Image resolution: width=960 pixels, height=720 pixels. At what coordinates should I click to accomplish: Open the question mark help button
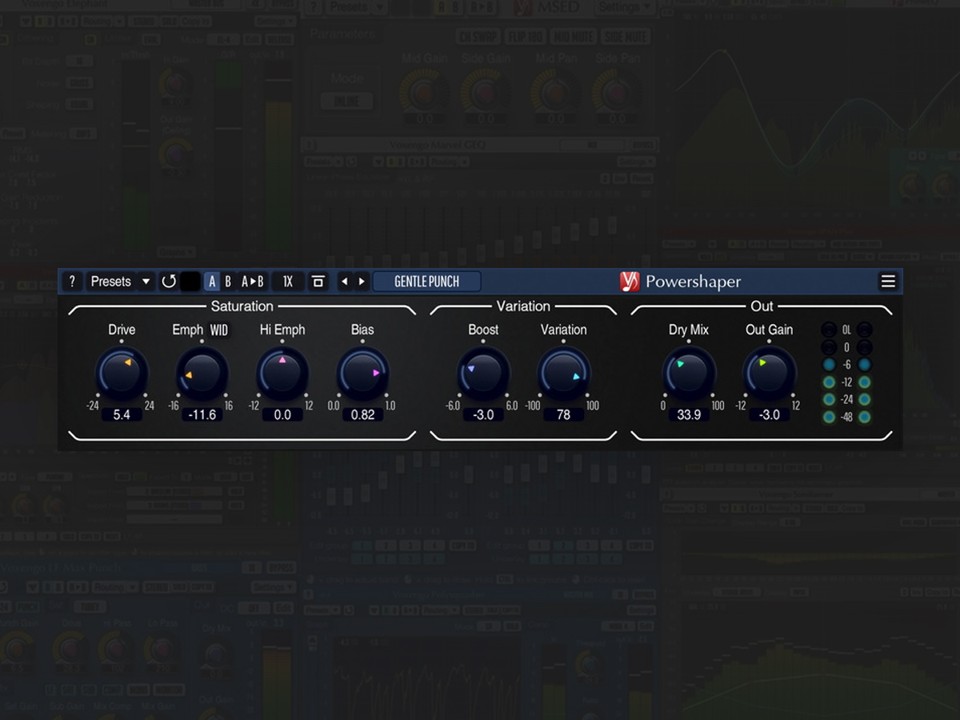pyautogui.click(x=72, y=282)
